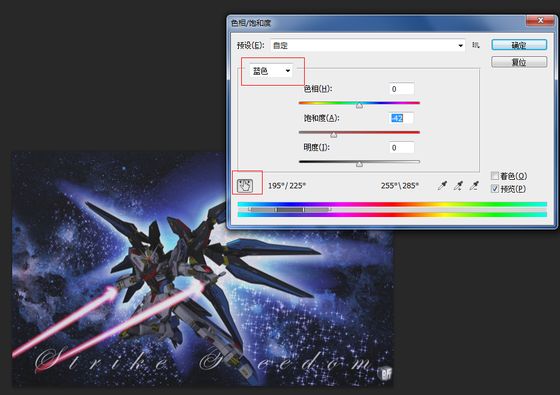Click the lightness slider handle
Image resolution: width=560 pixels, height=395 pixels.
coord(359,164)
